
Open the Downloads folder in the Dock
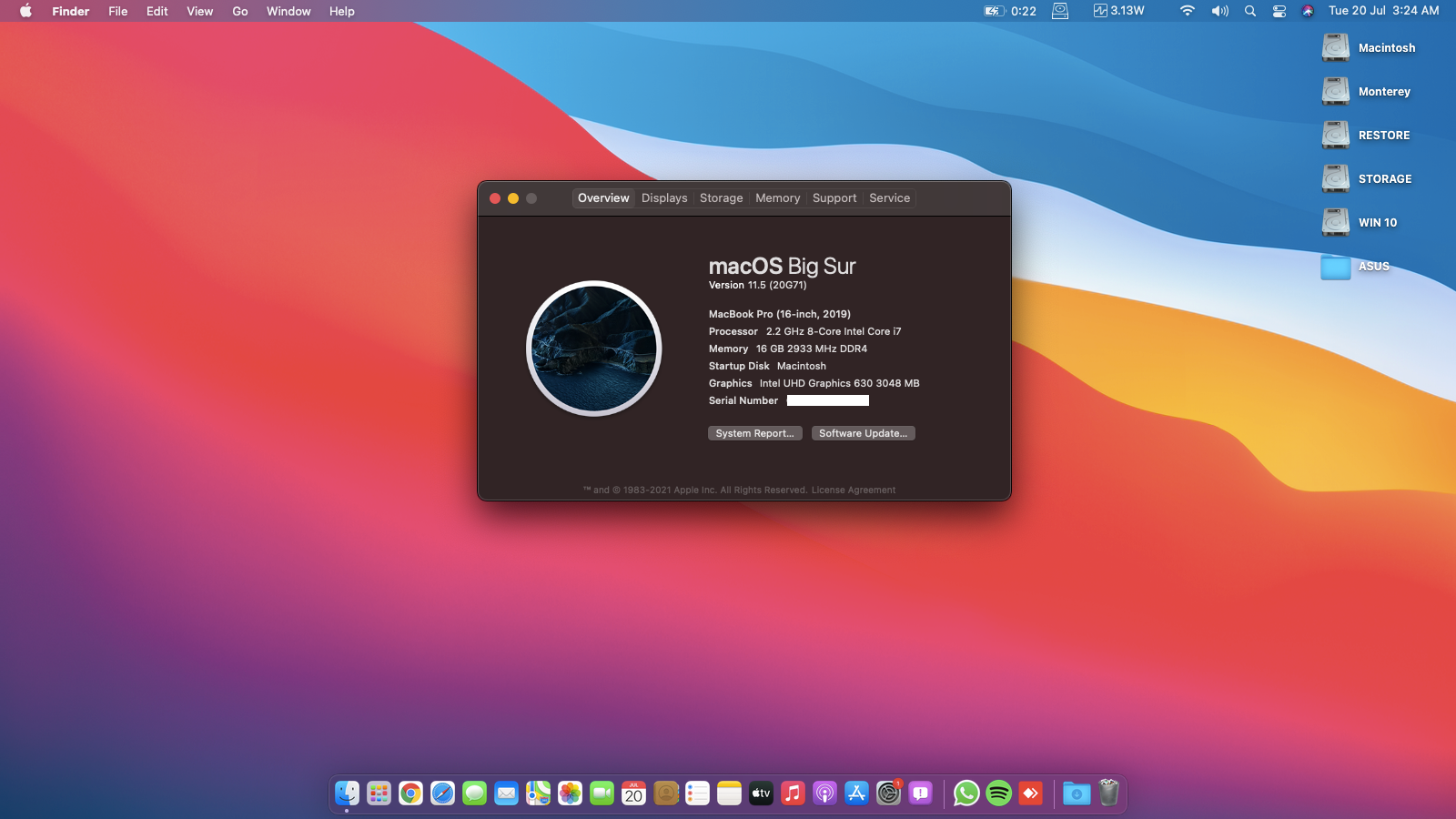point(1077,794)
